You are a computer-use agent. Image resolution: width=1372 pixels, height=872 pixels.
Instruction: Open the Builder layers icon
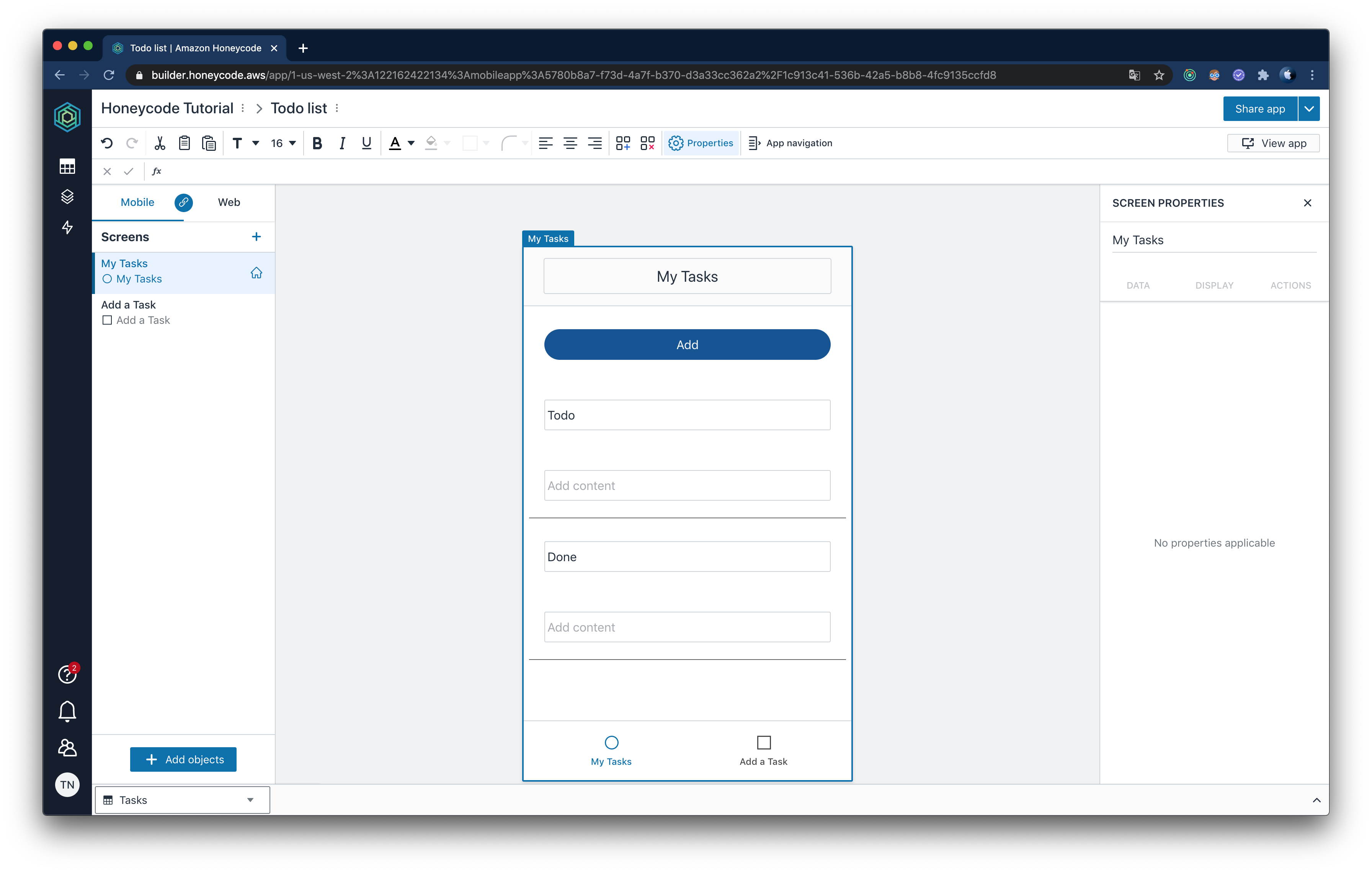pos(67,196)
